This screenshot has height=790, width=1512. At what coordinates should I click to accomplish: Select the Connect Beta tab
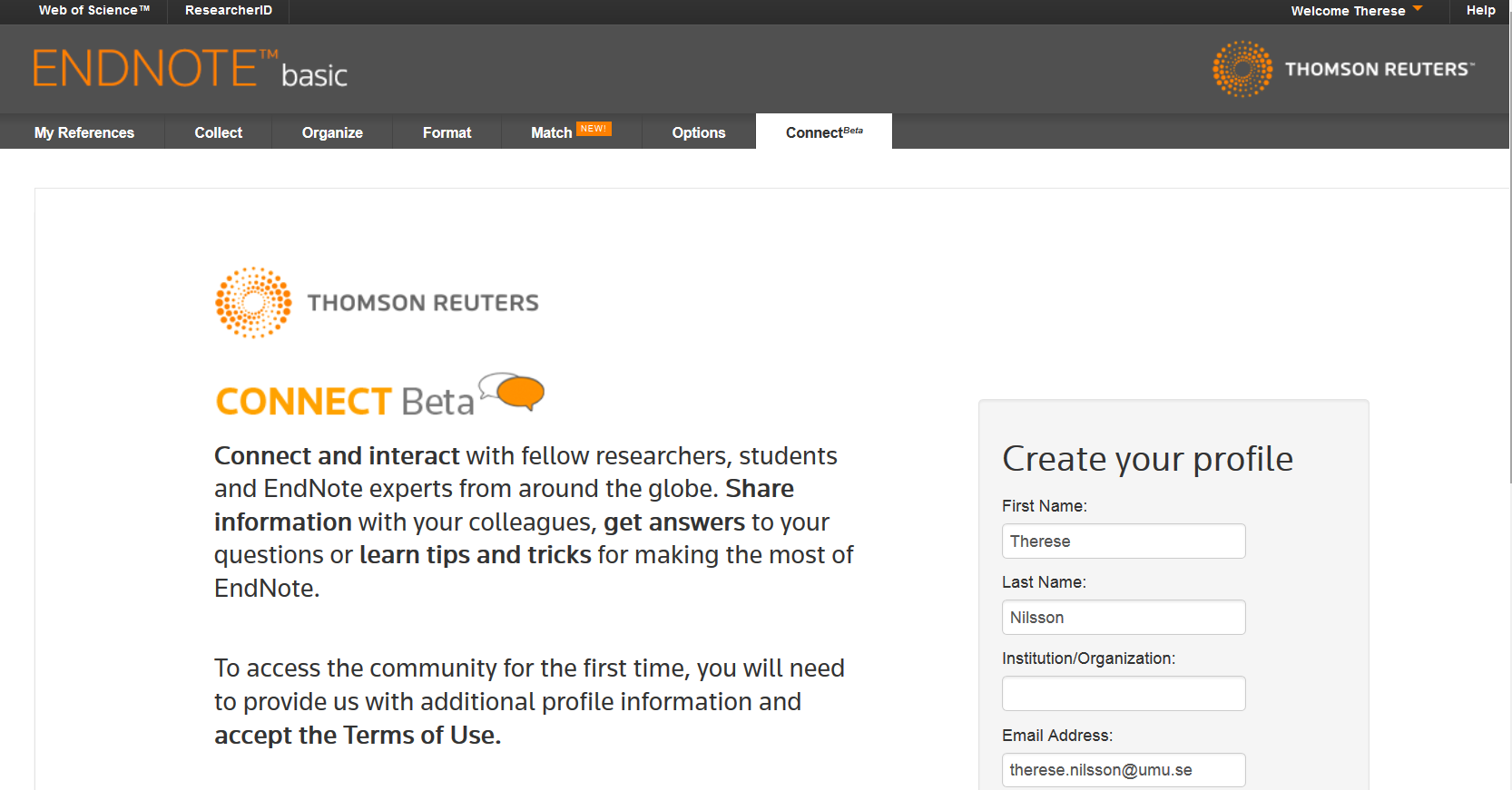pyautogui.click(x=824, y=132)
